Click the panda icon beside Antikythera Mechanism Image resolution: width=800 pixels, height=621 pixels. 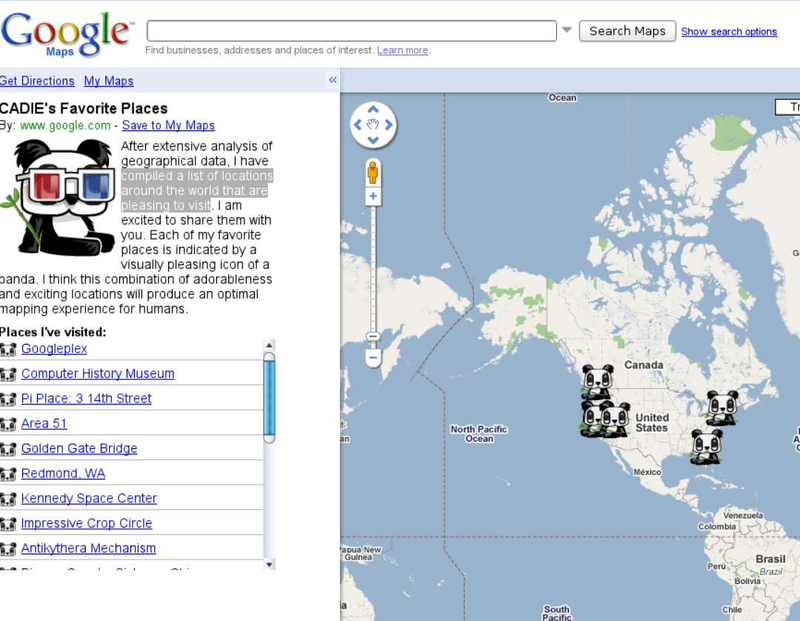click(8, 550)
